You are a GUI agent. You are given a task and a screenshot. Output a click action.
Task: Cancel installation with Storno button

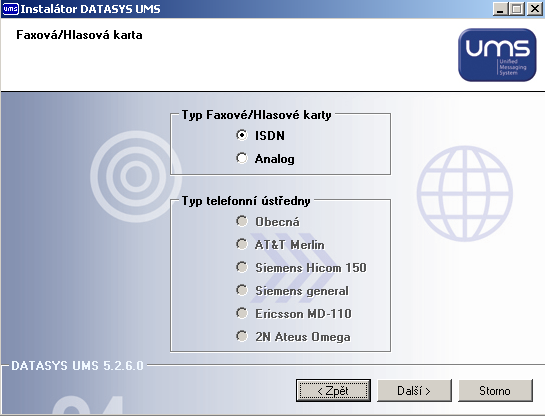click(495, 391)
